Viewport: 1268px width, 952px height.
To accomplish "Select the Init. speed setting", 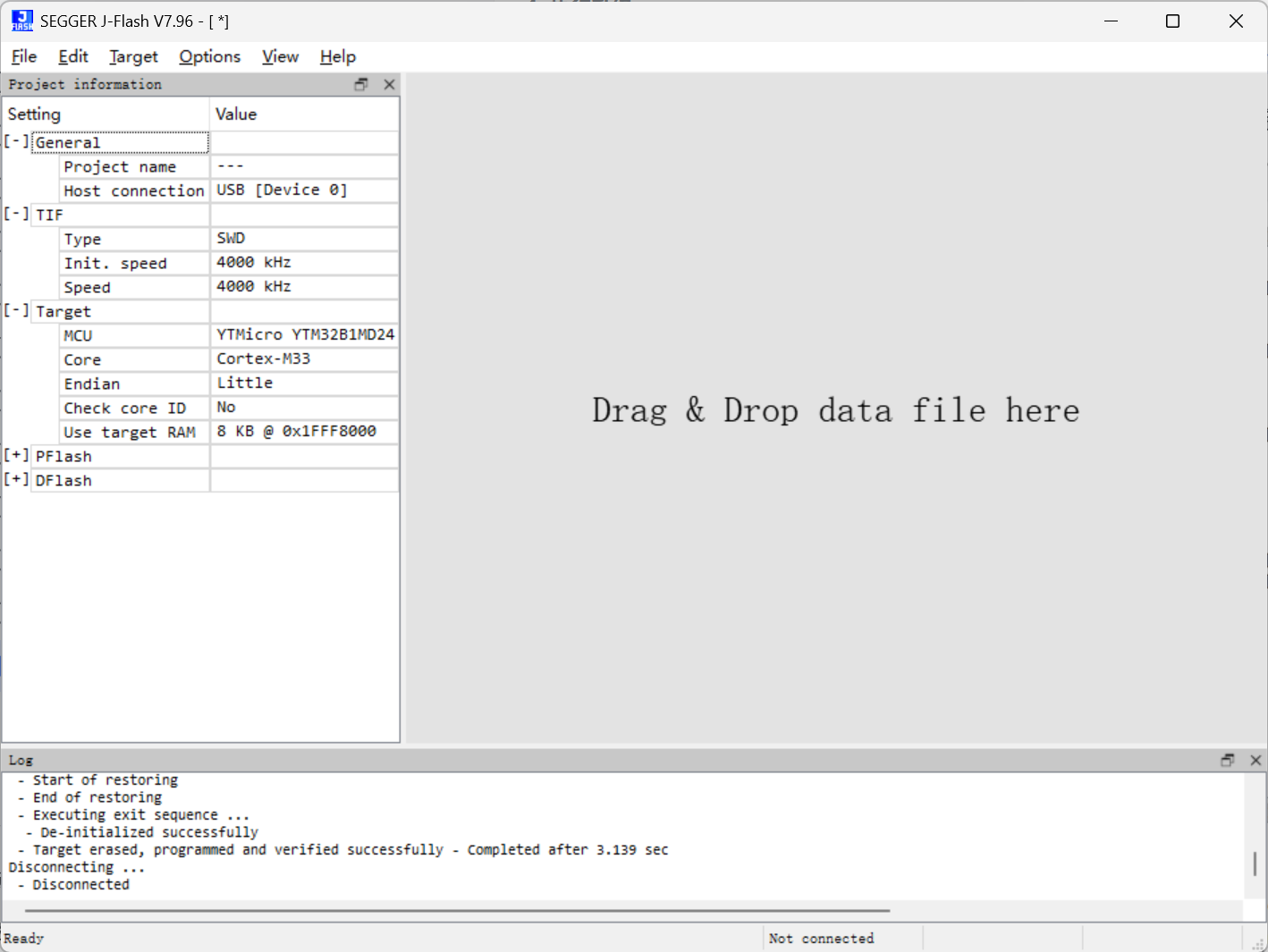I will point(134,263).
